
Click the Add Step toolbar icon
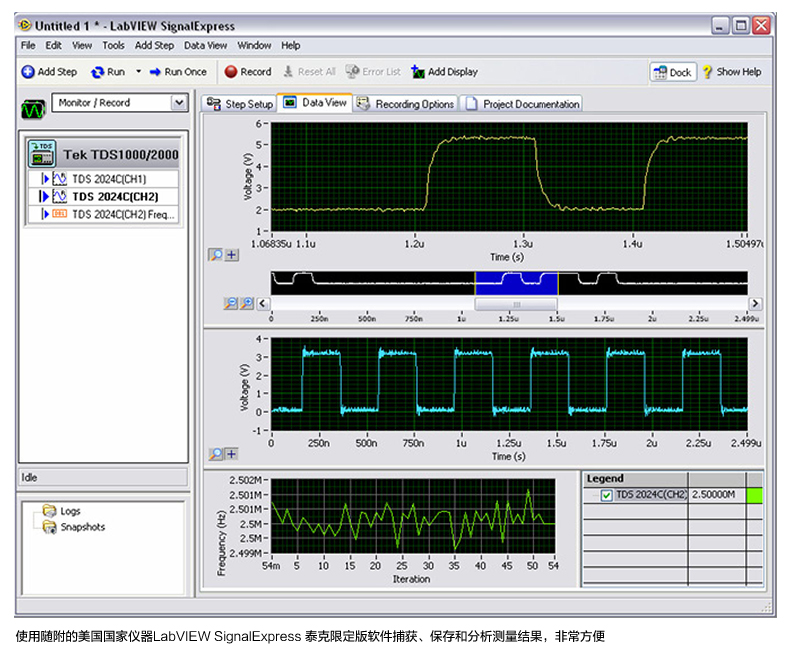coord(28,72)
